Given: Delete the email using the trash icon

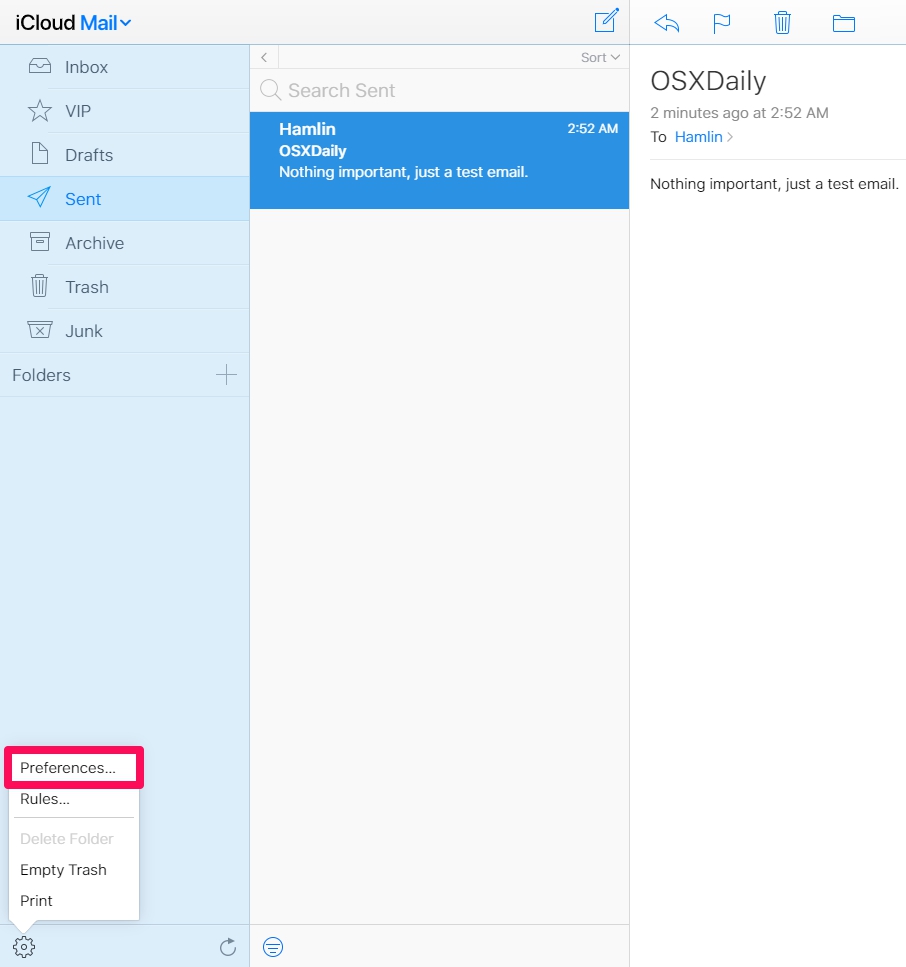Looking at the screenshot, I should click(782, 22).
